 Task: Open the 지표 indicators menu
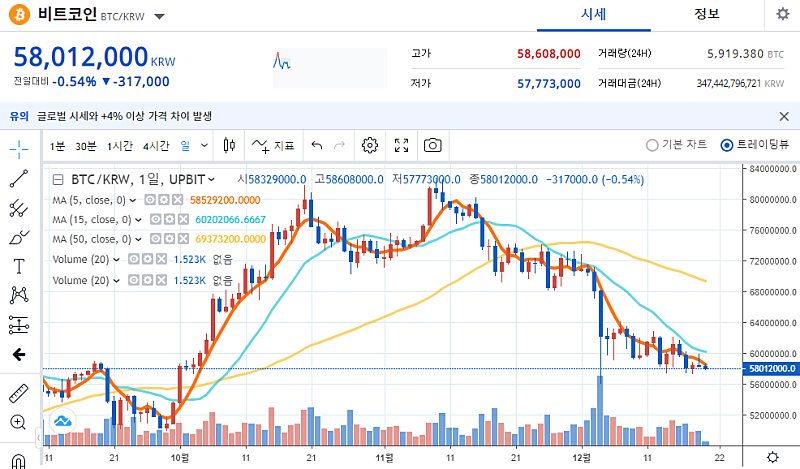pyautogui.click(x=273, y=146)
